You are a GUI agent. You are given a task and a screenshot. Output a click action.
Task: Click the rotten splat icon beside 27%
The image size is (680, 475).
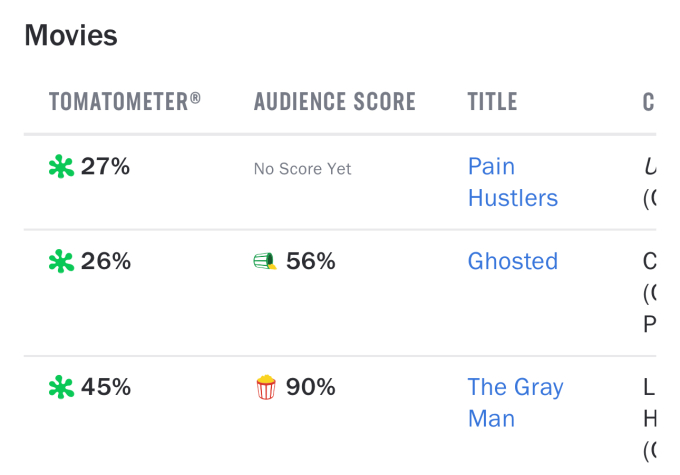61,167
